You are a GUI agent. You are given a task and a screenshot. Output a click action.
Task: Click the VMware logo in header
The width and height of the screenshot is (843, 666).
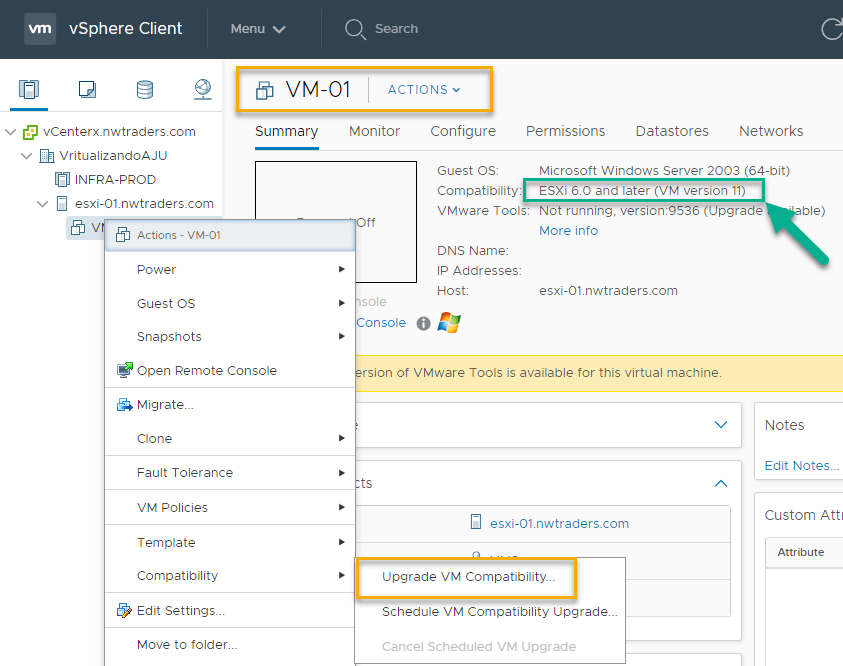[x=40, y=29]
